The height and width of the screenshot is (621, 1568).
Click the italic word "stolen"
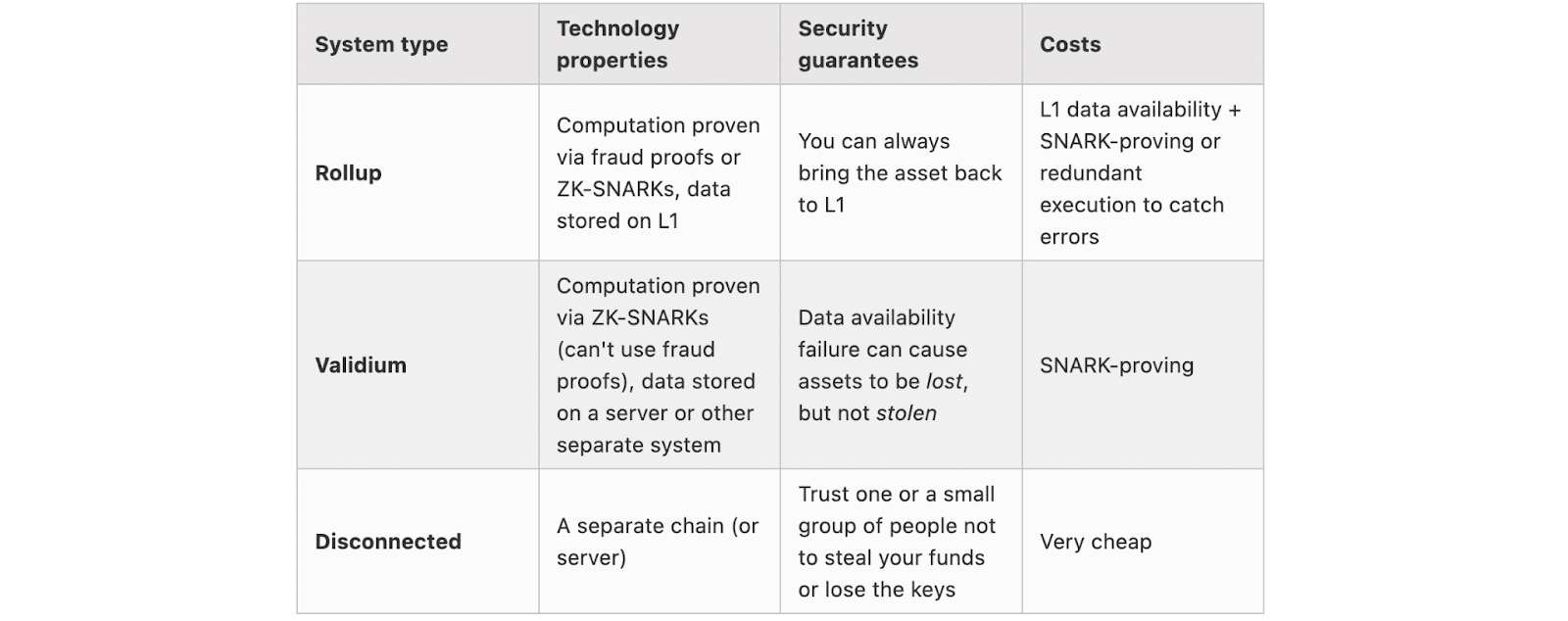point(906,413)
